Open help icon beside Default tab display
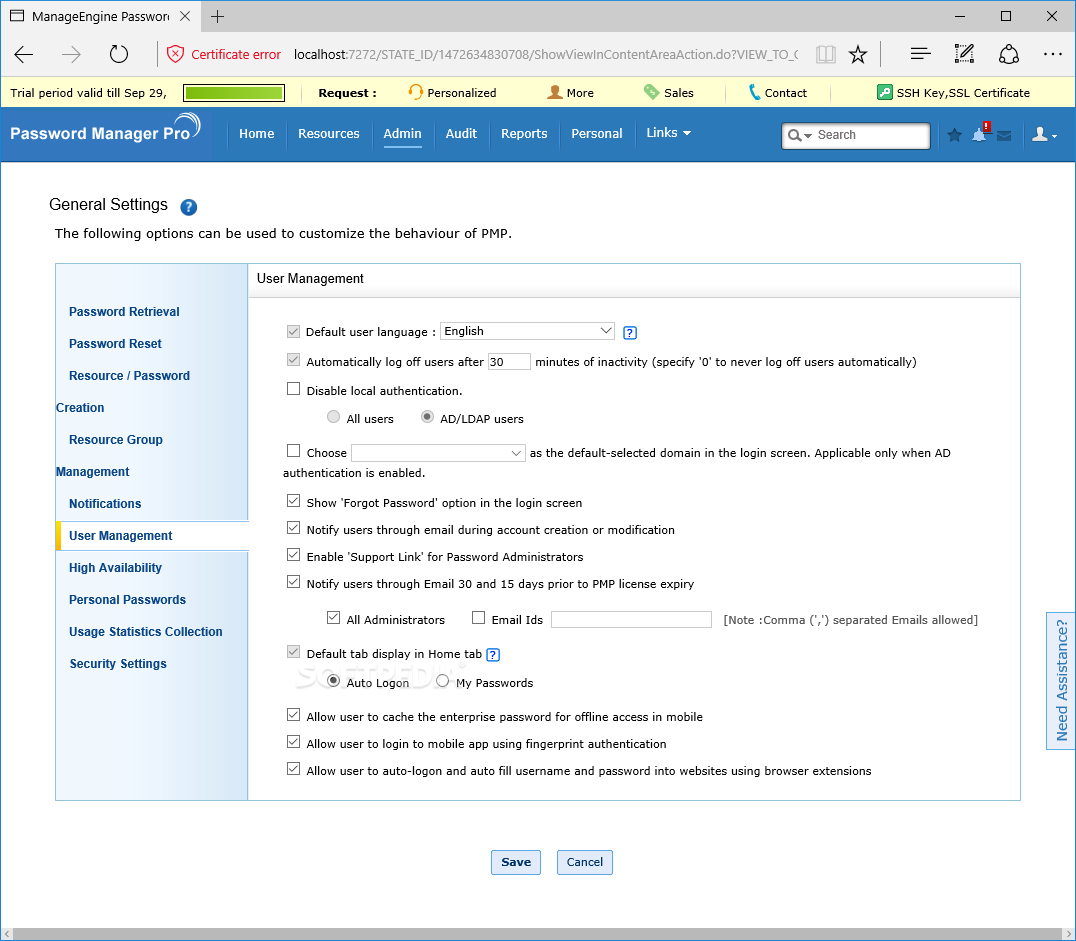The image size is (1076, 941). (493, 655)
